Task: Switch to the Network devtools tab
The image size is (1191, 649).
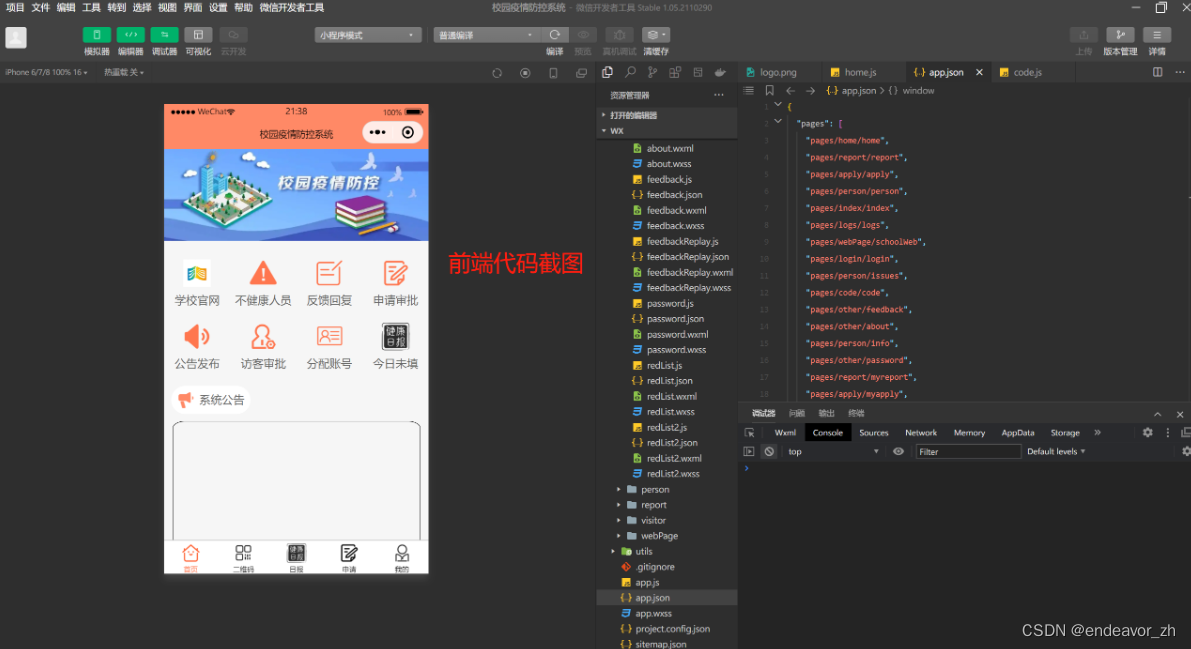Action: pyautogui.click(x=921, y=432)
